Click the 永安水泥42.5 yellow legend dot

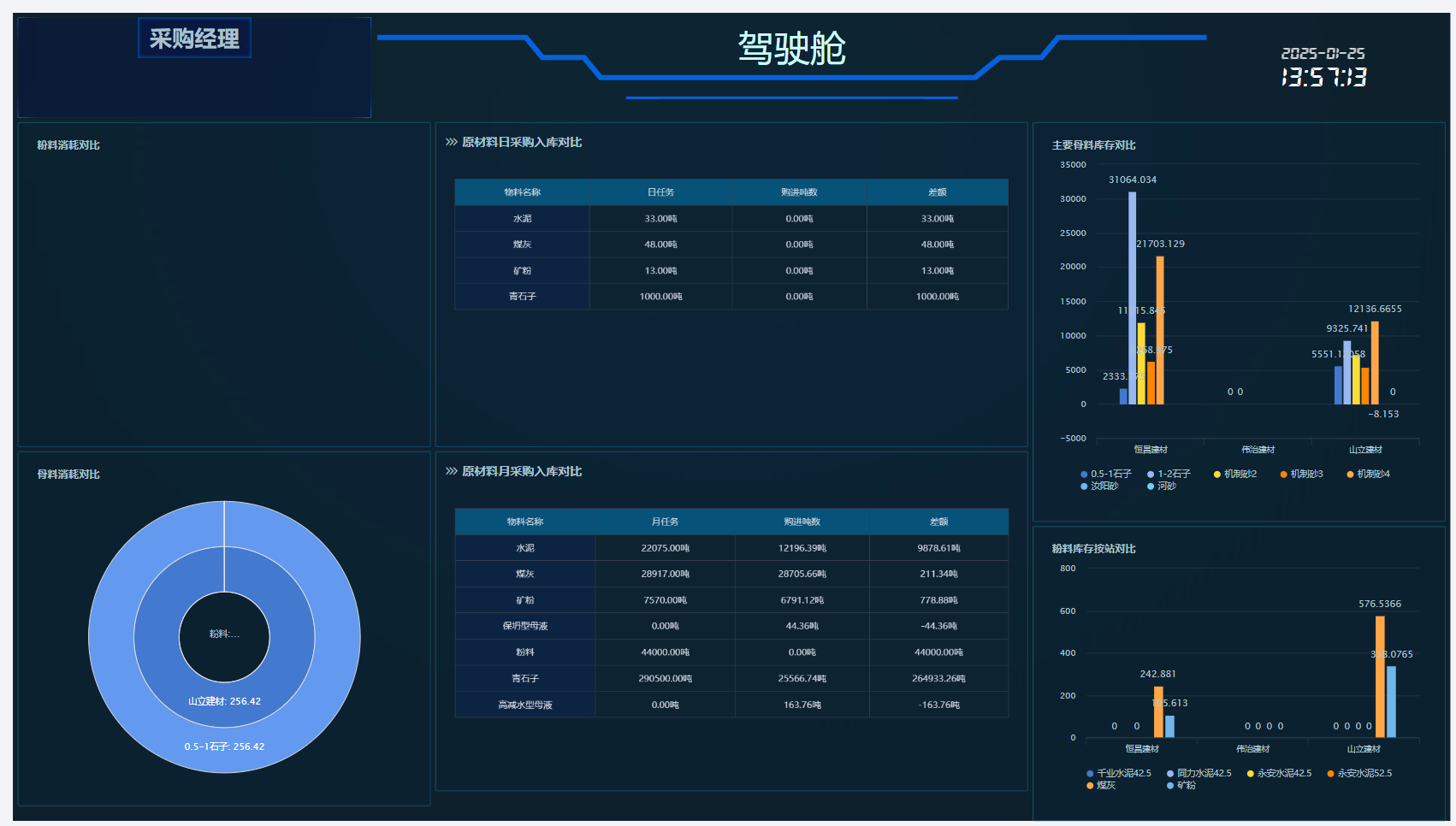[1251, 773]
